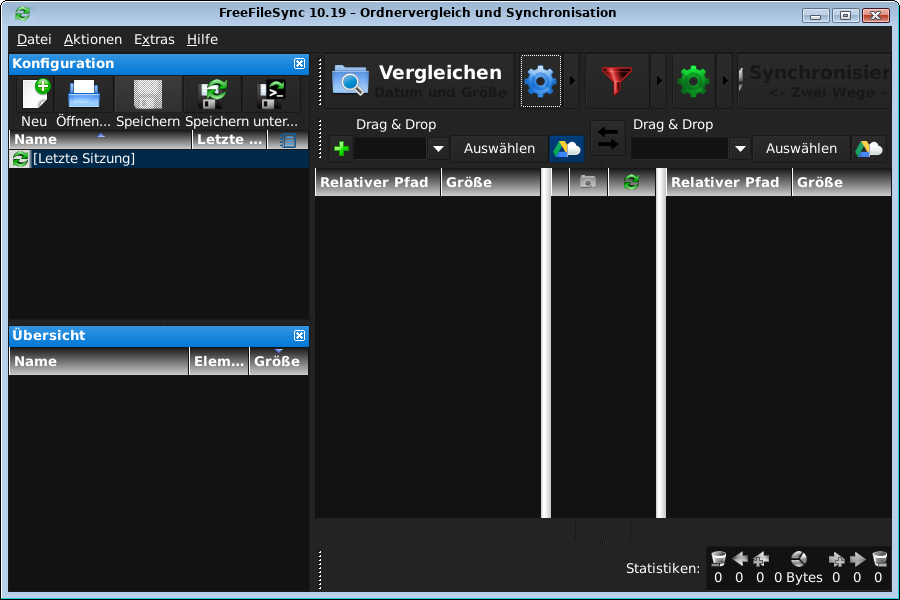Click the sync action column icon
Image resolution: width=900 pixels, height=600 pixels.
click(x=631, y=182)
